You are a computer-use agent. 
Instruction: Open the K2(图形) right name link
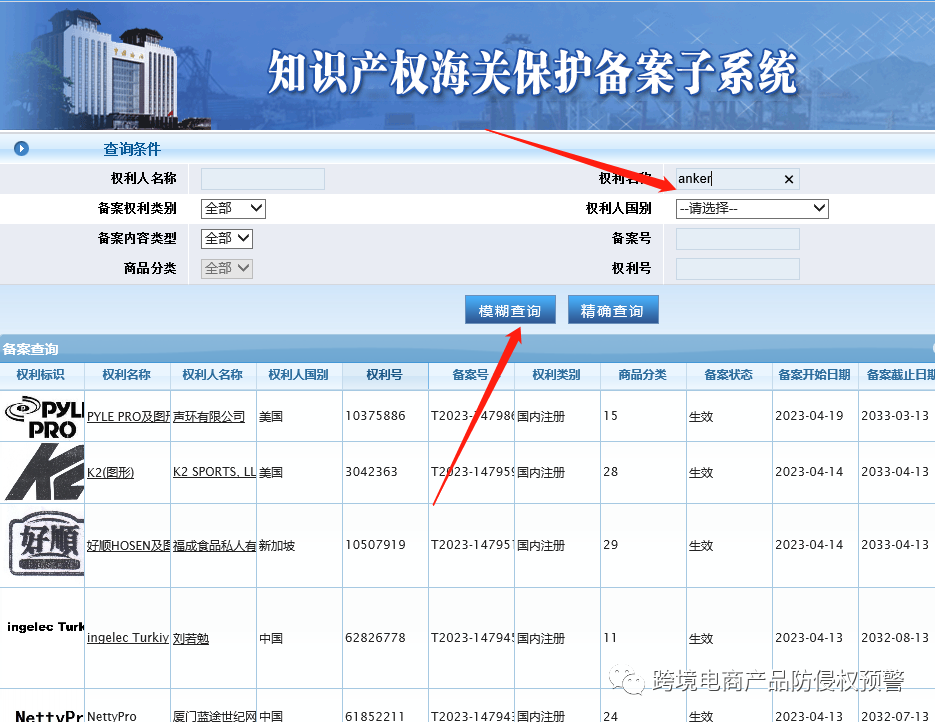(110, 473)
